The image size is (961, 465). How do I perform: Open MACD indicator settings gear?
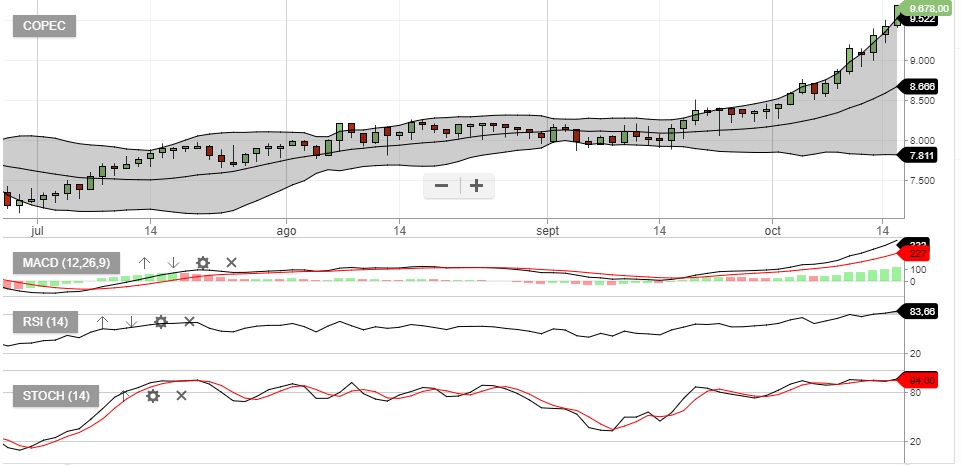(x=202, y=263)
